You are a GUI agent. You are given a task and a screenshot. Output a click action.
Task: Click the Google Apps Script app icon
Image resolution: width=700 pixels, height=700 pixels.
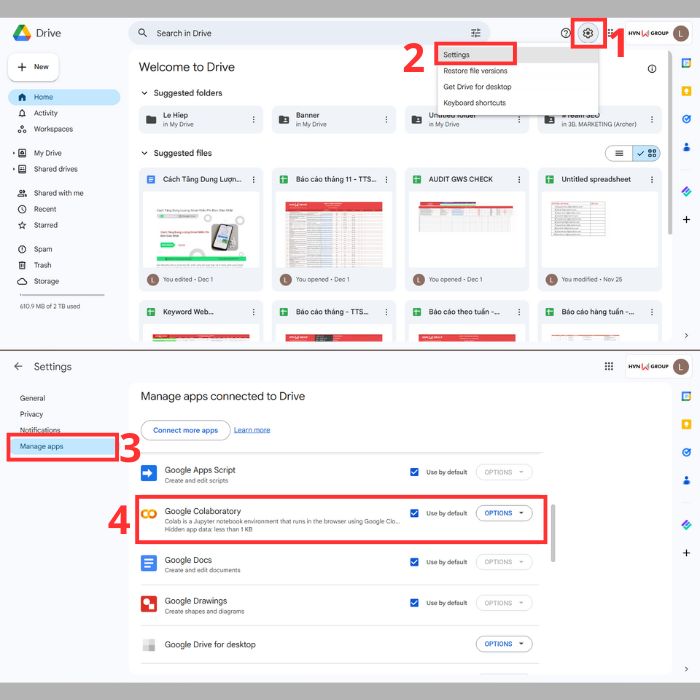pyautogui.click(x=149, y=473)
